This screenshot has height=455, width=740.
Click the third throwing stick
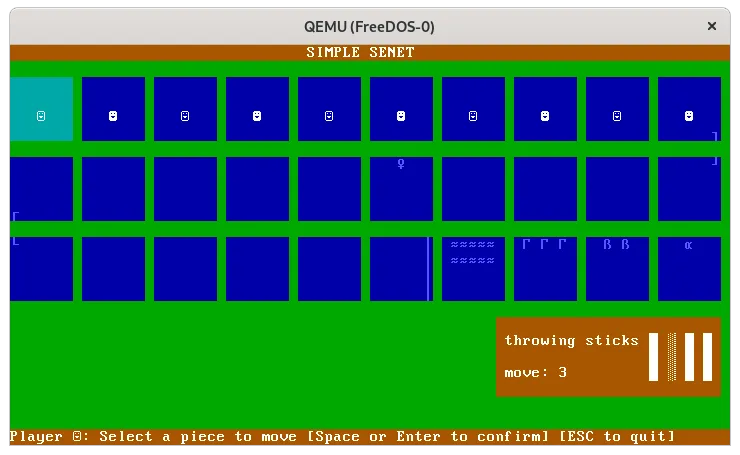[x=690, y=357]
